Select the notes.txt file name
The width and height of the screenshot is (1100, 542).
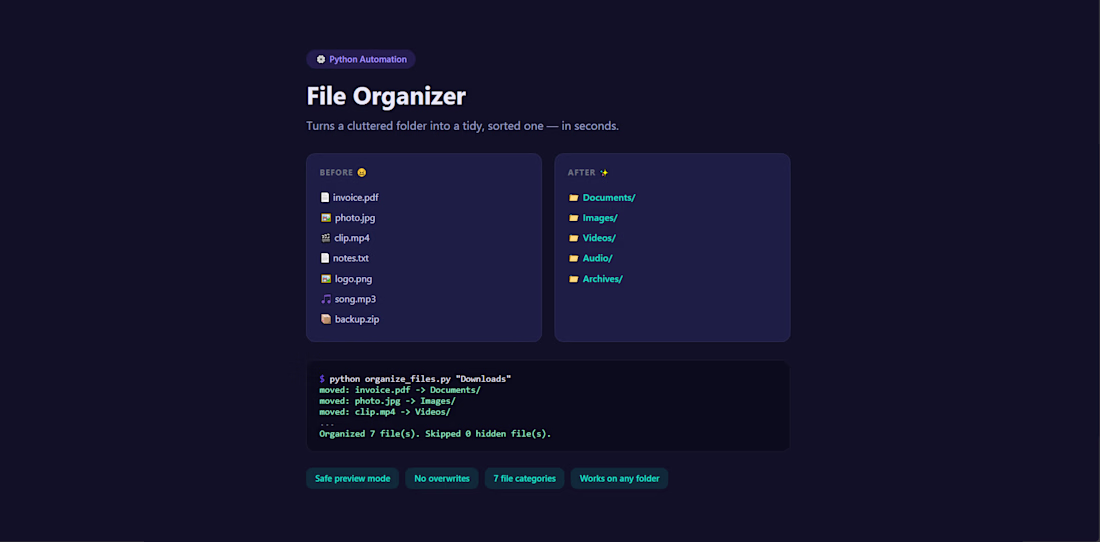351,258
